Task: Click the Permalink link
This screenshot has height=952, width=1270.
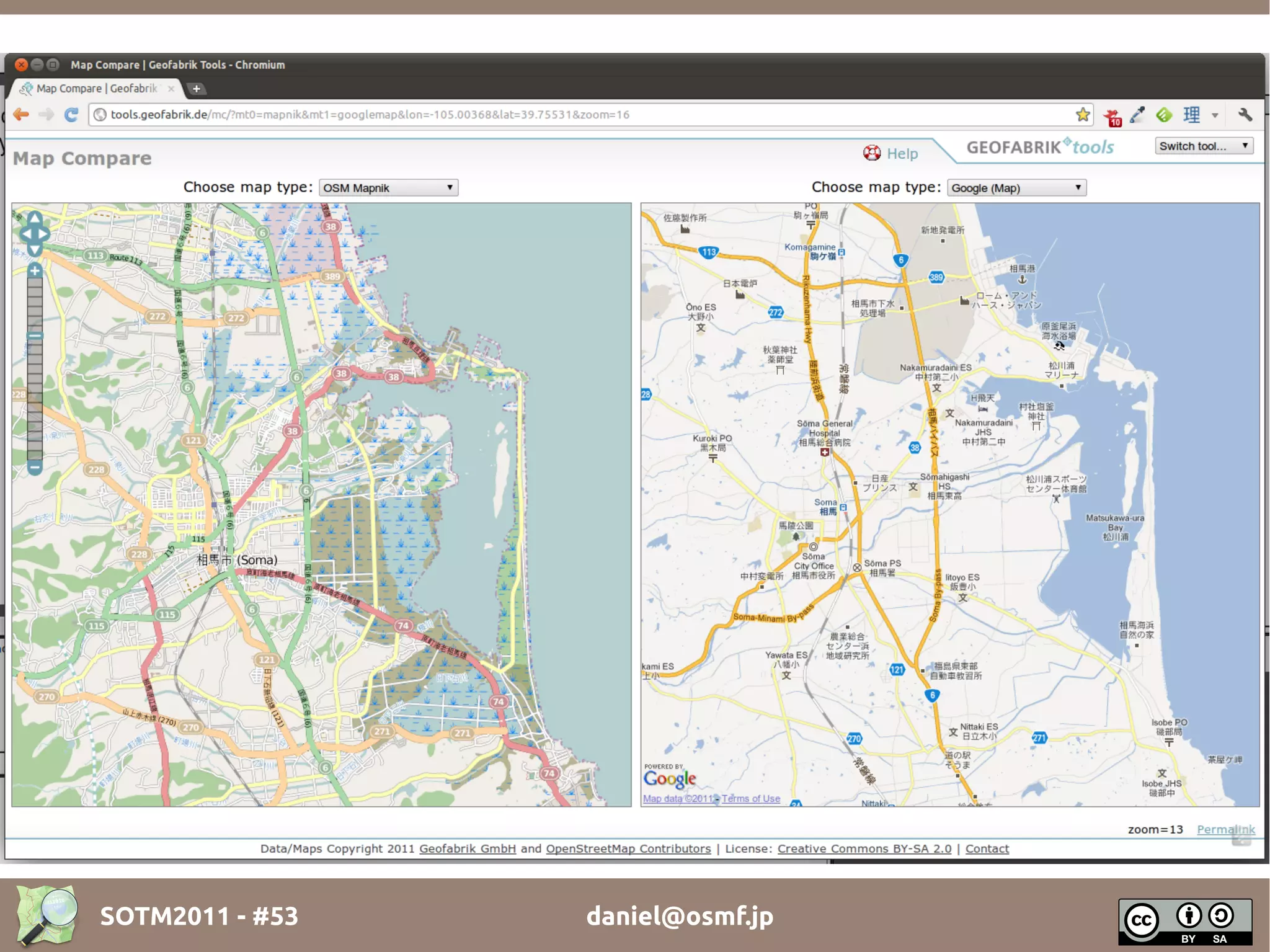Action: pos(1225,829)
